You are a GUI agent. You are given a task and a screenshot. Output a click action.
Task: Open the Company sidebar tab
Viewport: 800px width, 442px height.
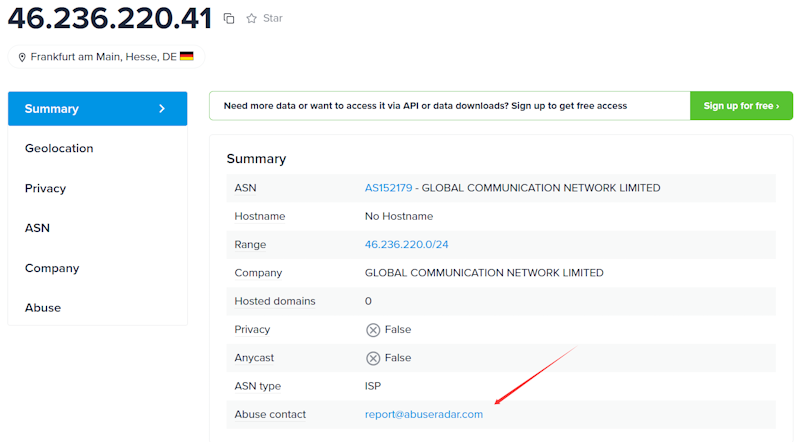pyautogui.click(x=52, y=268)
